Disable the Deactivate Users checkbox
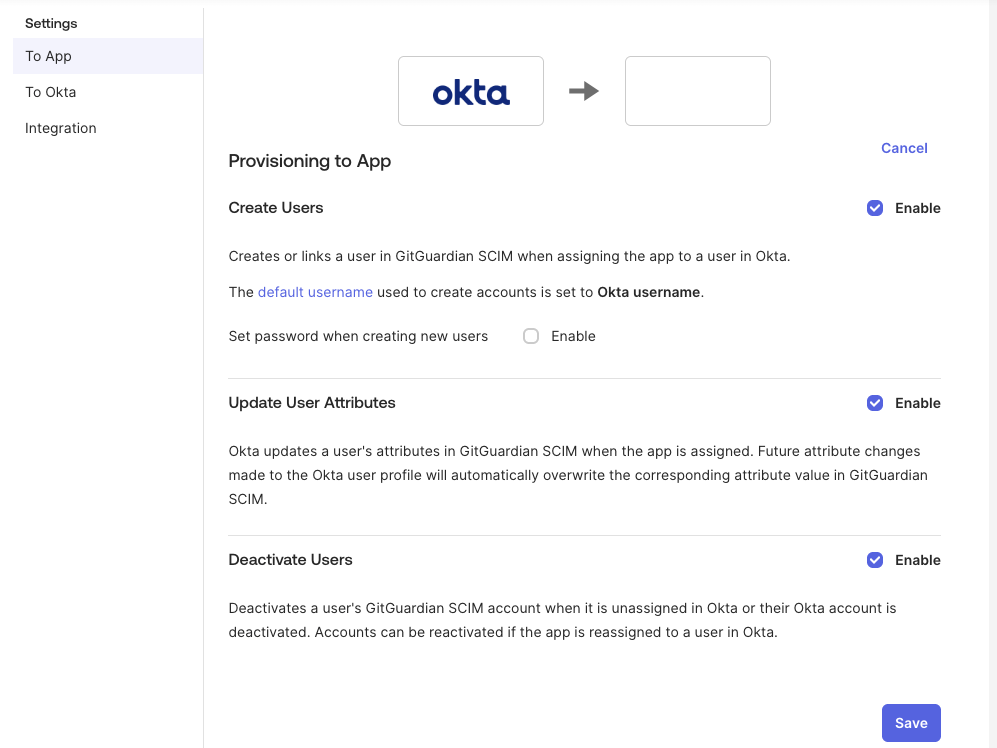This screenshot has height=748, width=997. pos(875,560)
